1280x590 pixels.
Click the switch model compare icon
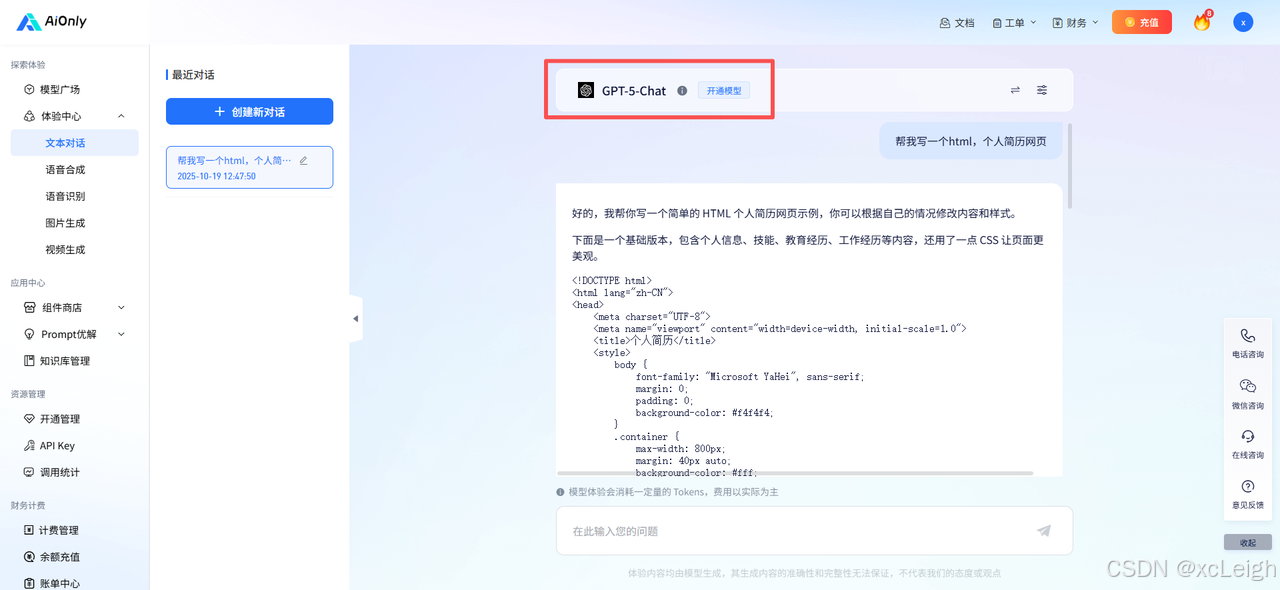tap(1014, 90)
